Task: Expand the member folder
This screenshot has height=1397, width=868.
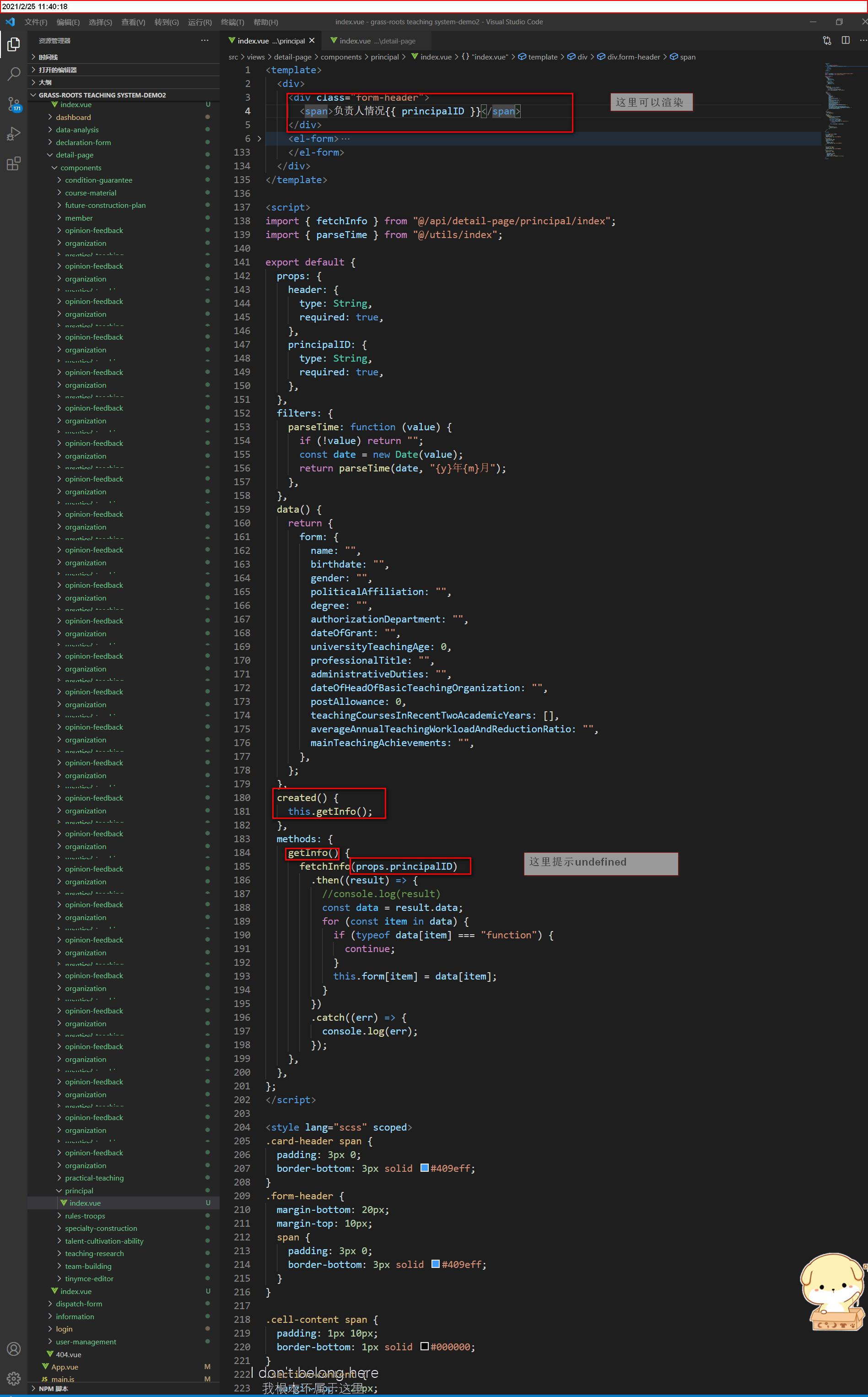Action: pyautogui.click(x=124, y=218)
